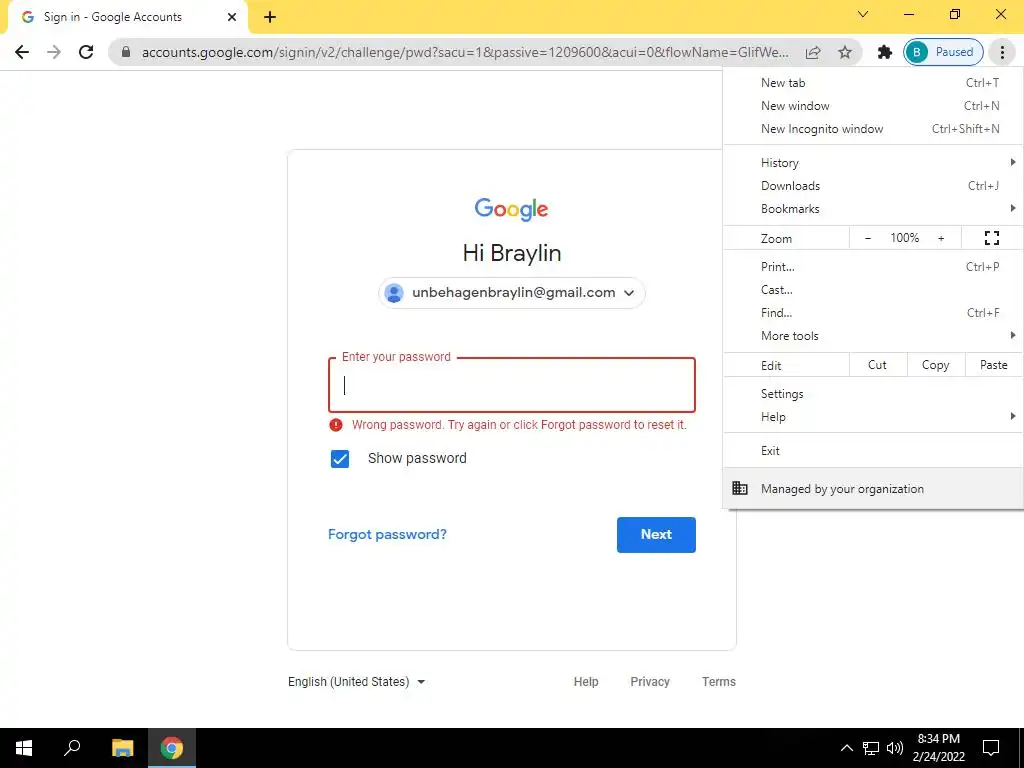Choose Print... from the menu

click(873, 266)
